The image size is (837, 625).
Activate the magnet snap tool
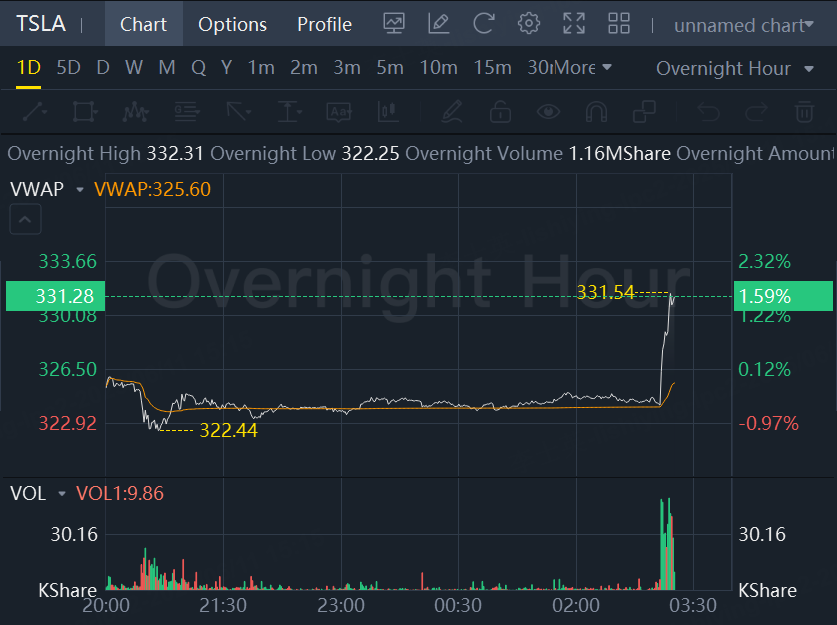click(x=596, y=112)
